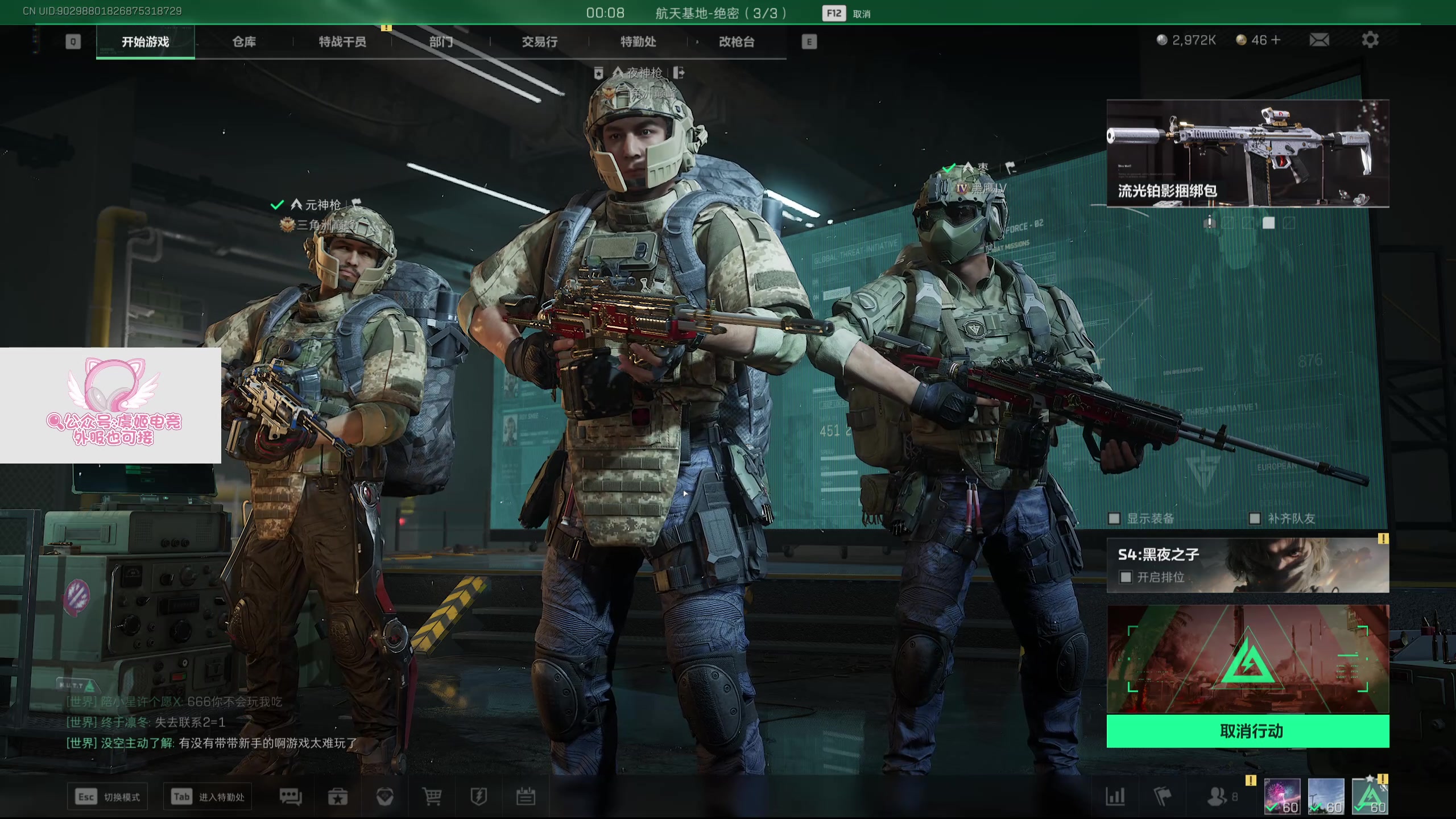Click the 46 + gold coin balance
Image resolution: width=1456 pixels, height=819 pixels.
(1258, 40)
